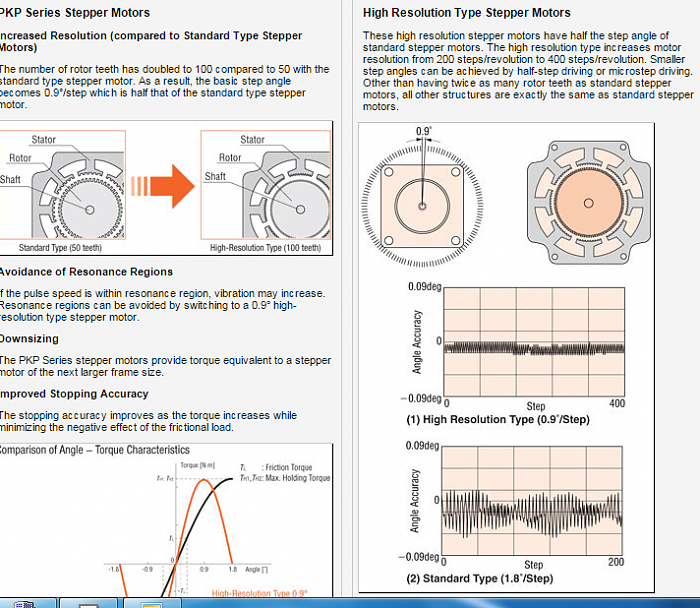Viewport: 700px width, 608px height.
Task: Click the "-0.9" angle tick label
Action: (x=147, y=570)
